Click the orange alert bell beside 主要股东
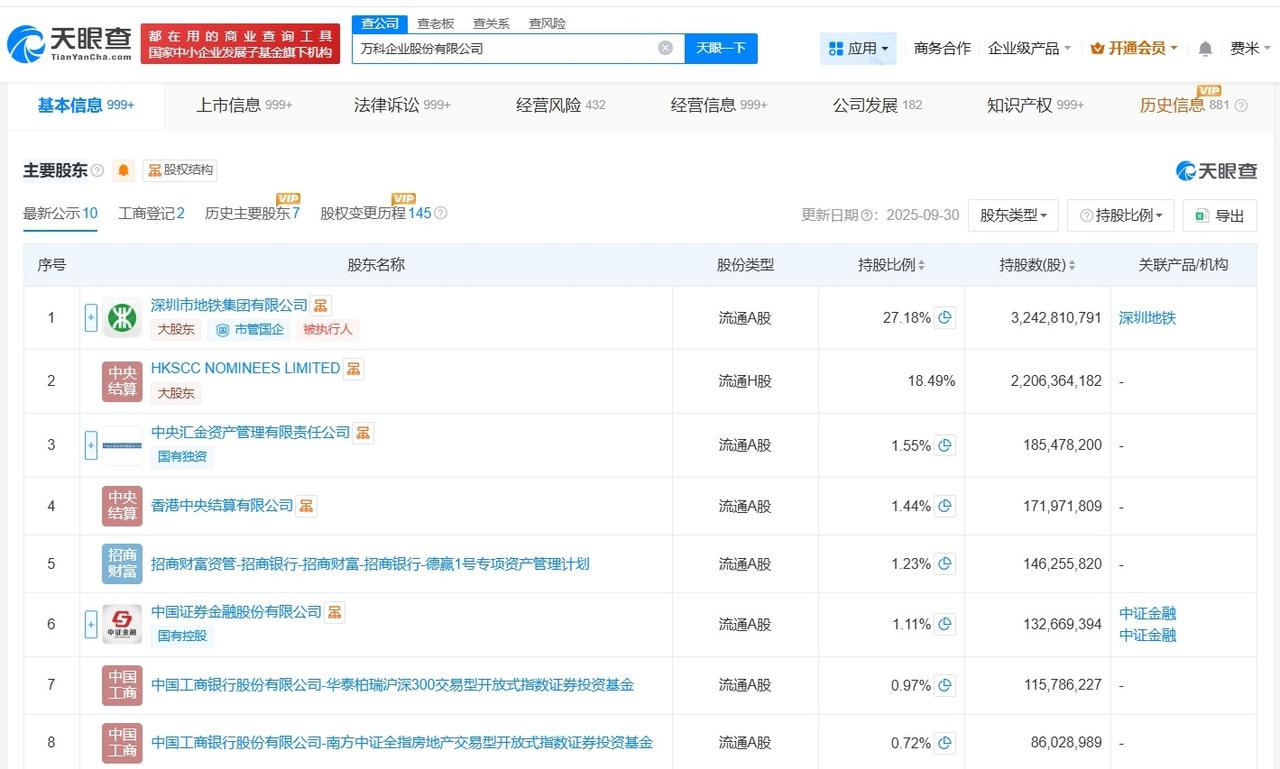Viewport: 1280px width, 769px height. [123, 170]
